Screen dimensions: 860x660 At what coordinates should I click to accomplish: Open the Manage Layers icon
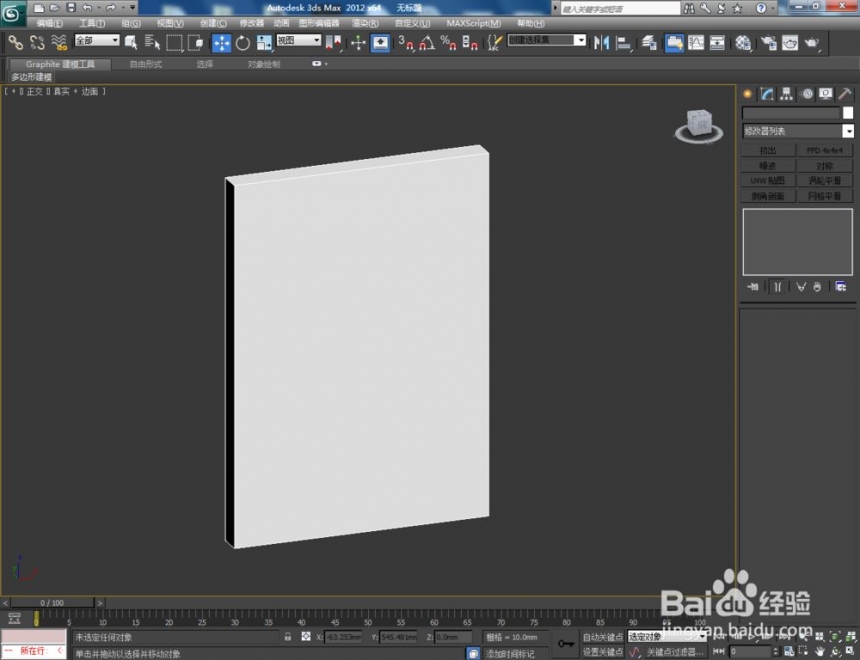pos(649,42)
